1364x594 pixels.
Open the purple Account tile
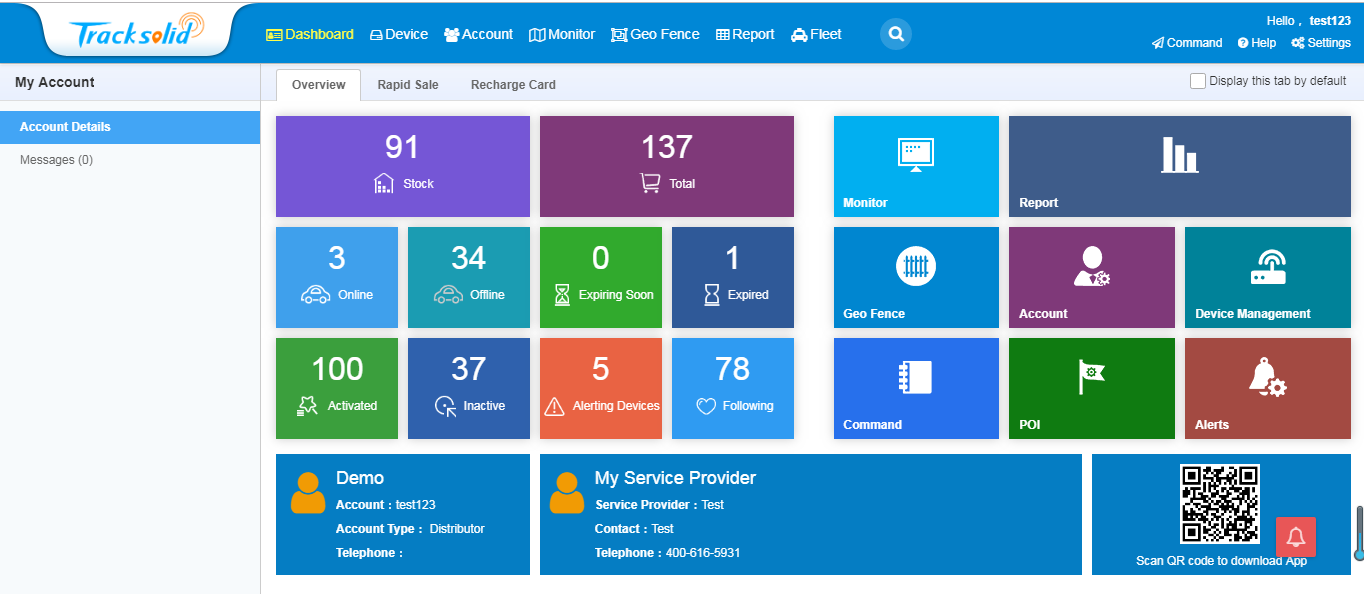click(1091, 277)
